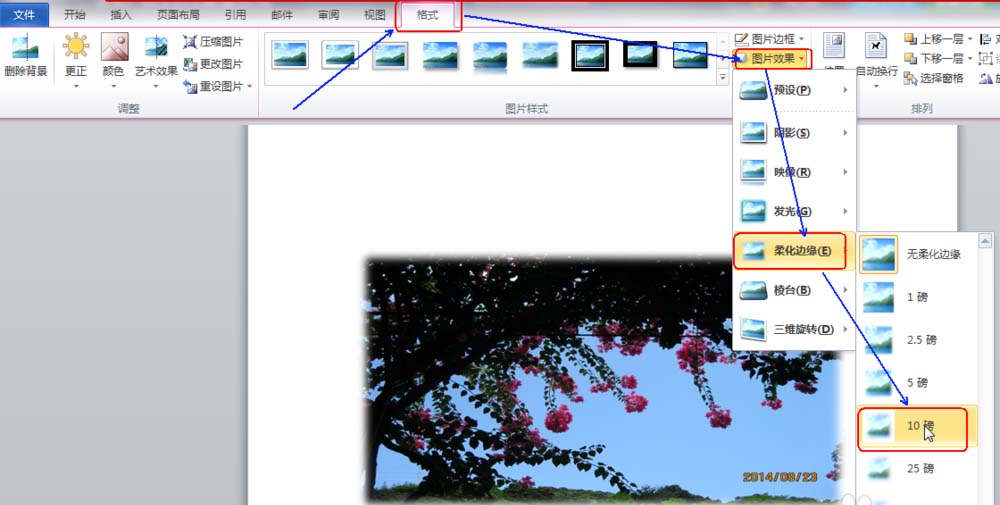Expand the 下移一层 dropdown arrow
Image resolution: width=1000 pixels, height=505 pixels.
970,59
